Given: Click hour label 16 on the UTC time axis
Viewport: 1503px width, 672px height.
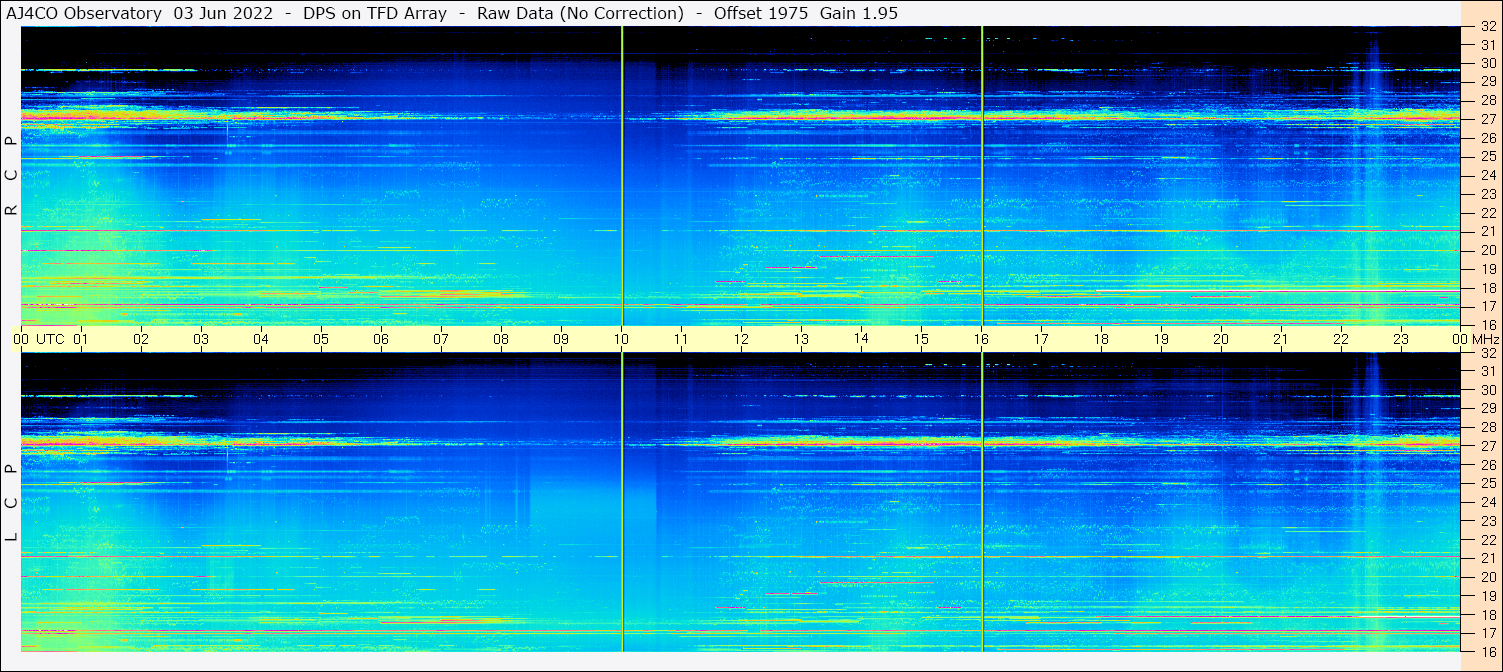Looking at the screenshot, I should [x=981, y=339].
